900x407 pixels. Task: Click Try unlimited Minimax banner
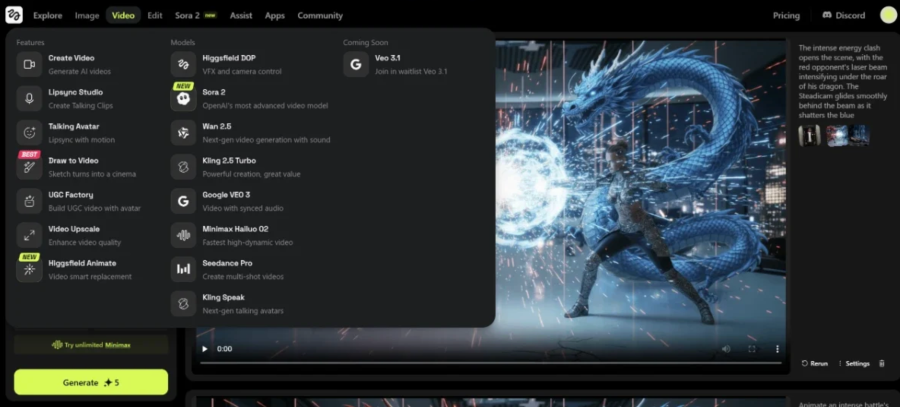tap(91, 345)
